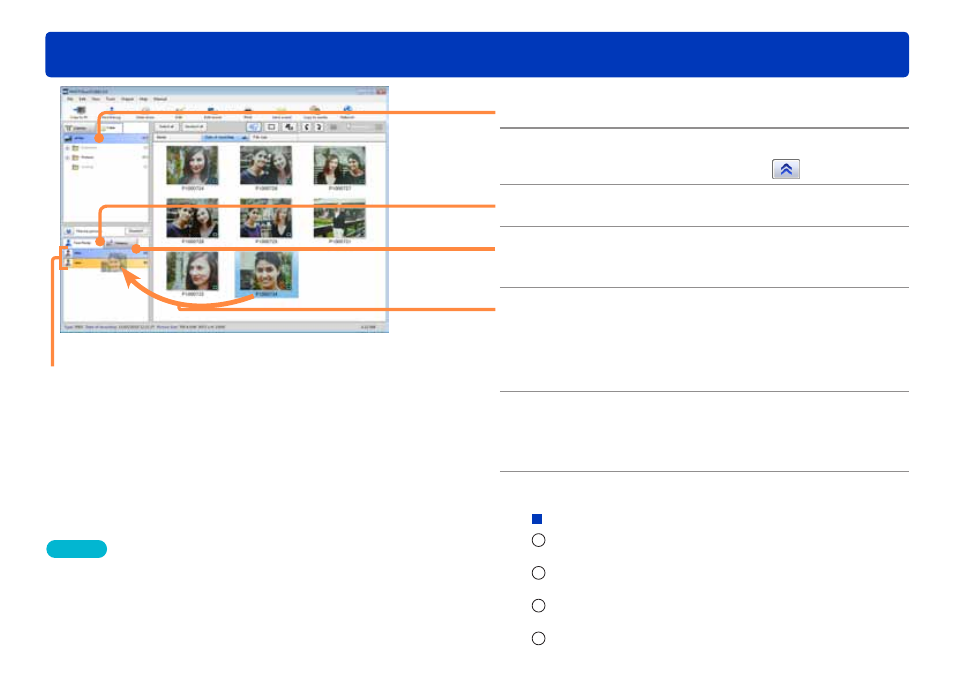Click the Edit toolbar icon

click(x=179, y=112)
